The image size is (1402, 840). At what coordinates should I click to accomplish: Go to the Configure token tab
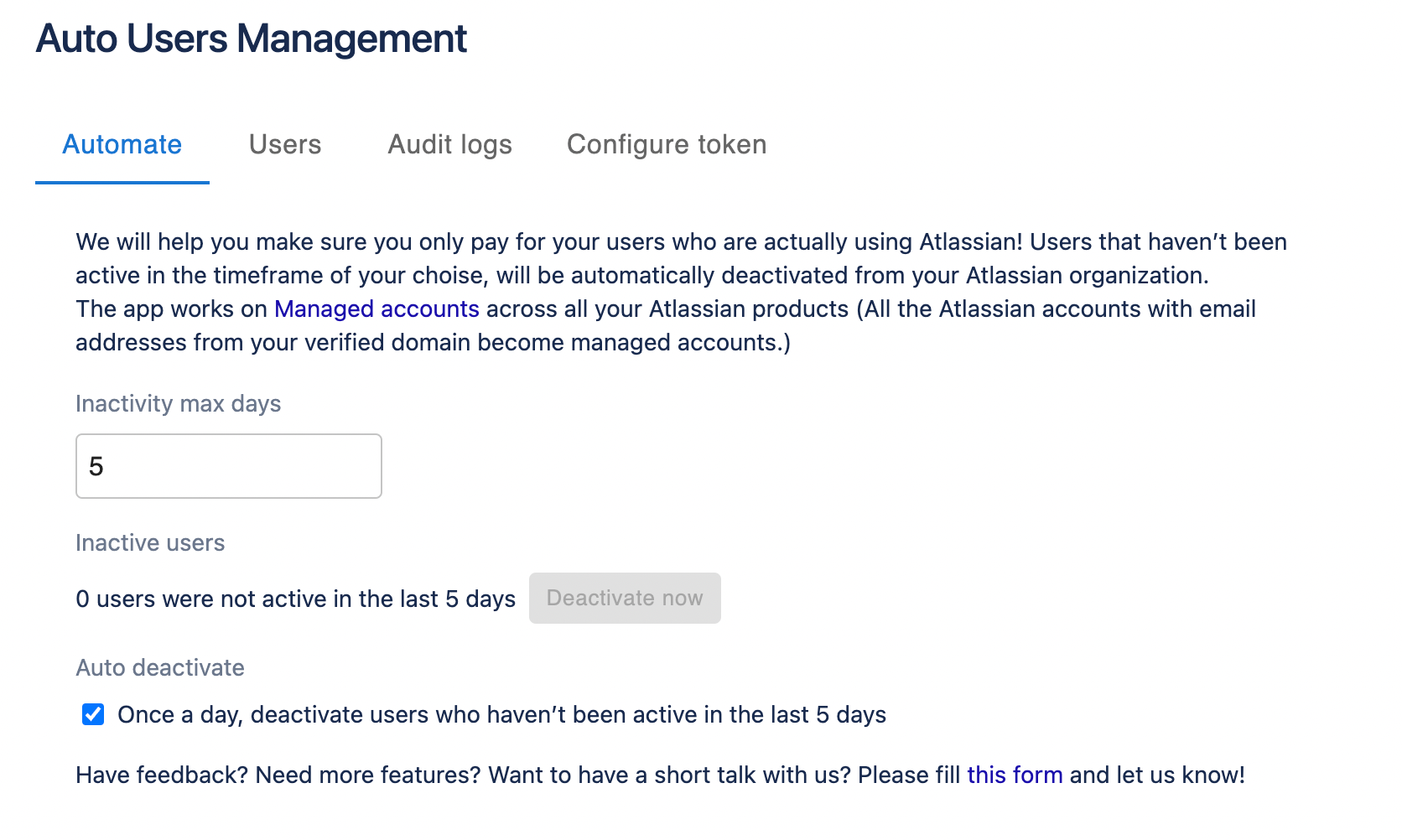(x=667, y=144)
